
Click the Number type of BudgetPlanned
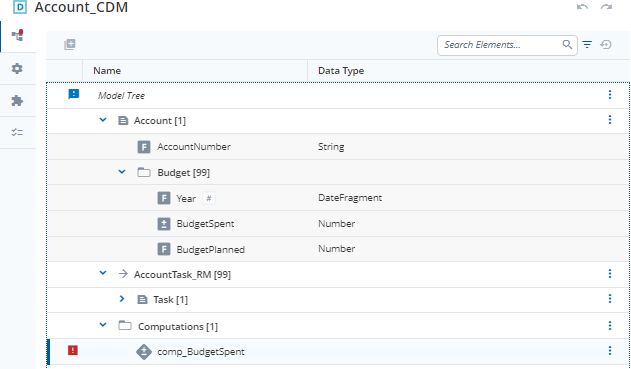[x=336, y=249]
